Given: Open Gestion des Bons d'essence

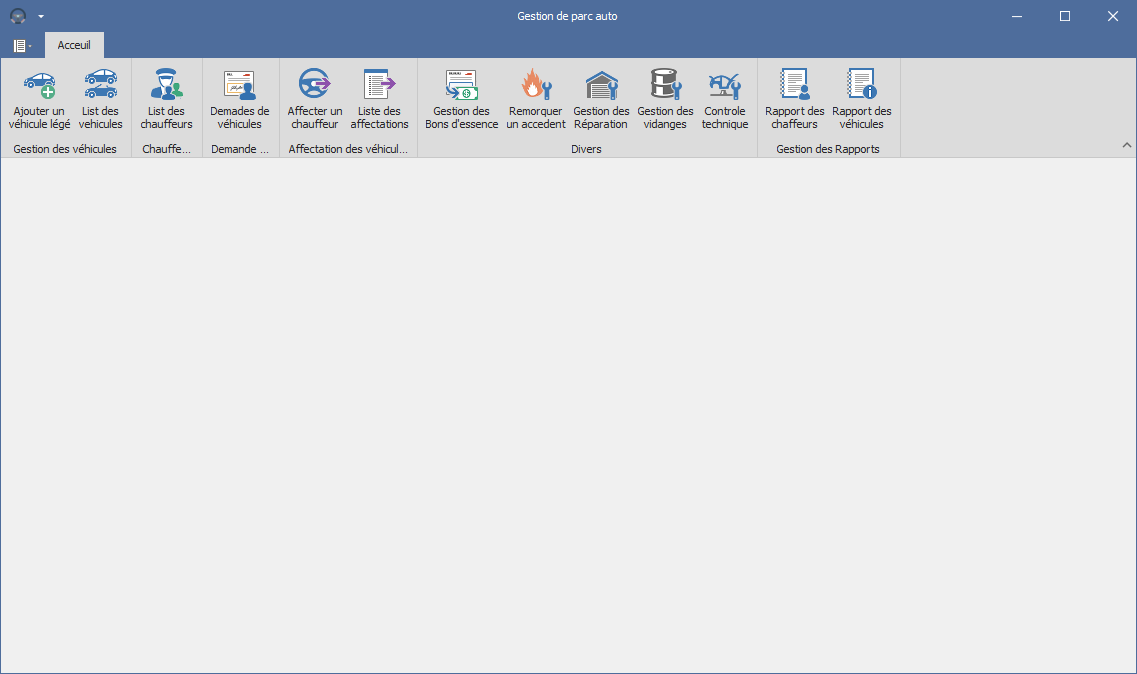Looking at the screenshot, I should (461, 99).
